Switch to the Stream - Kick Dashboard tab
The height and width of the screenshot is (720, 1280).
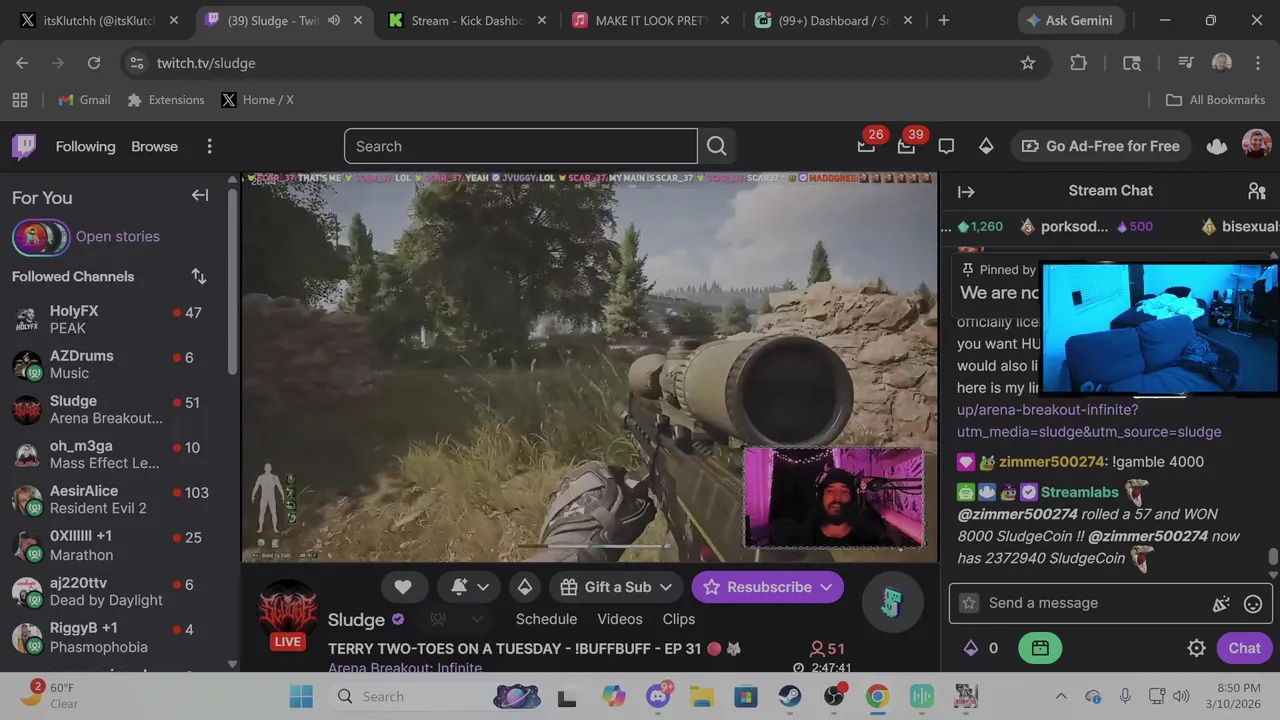(466, 20)
